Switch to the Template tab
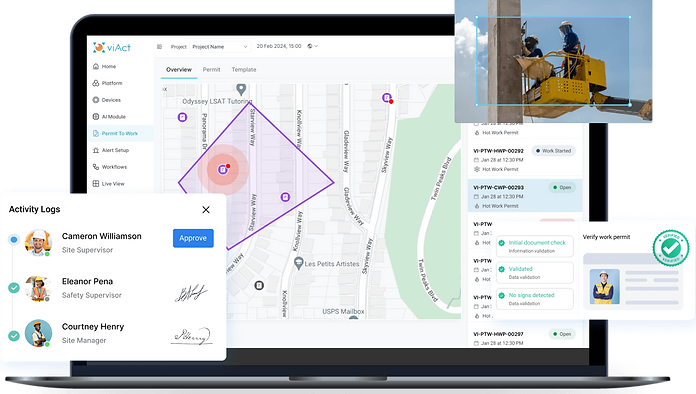The width and height of the screenshot is (696, 394). (x=244, y=70)
